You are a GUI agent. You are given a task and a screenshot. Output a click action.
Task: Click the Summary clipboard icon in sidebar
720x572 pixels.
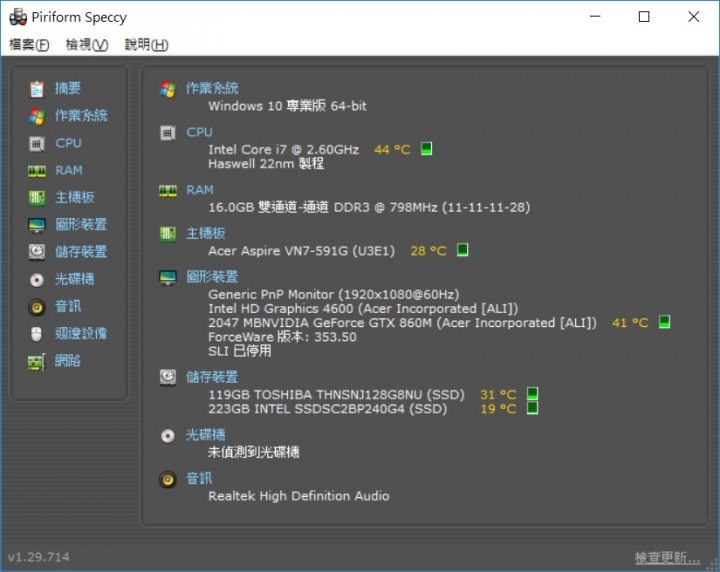tap(37, 89)
